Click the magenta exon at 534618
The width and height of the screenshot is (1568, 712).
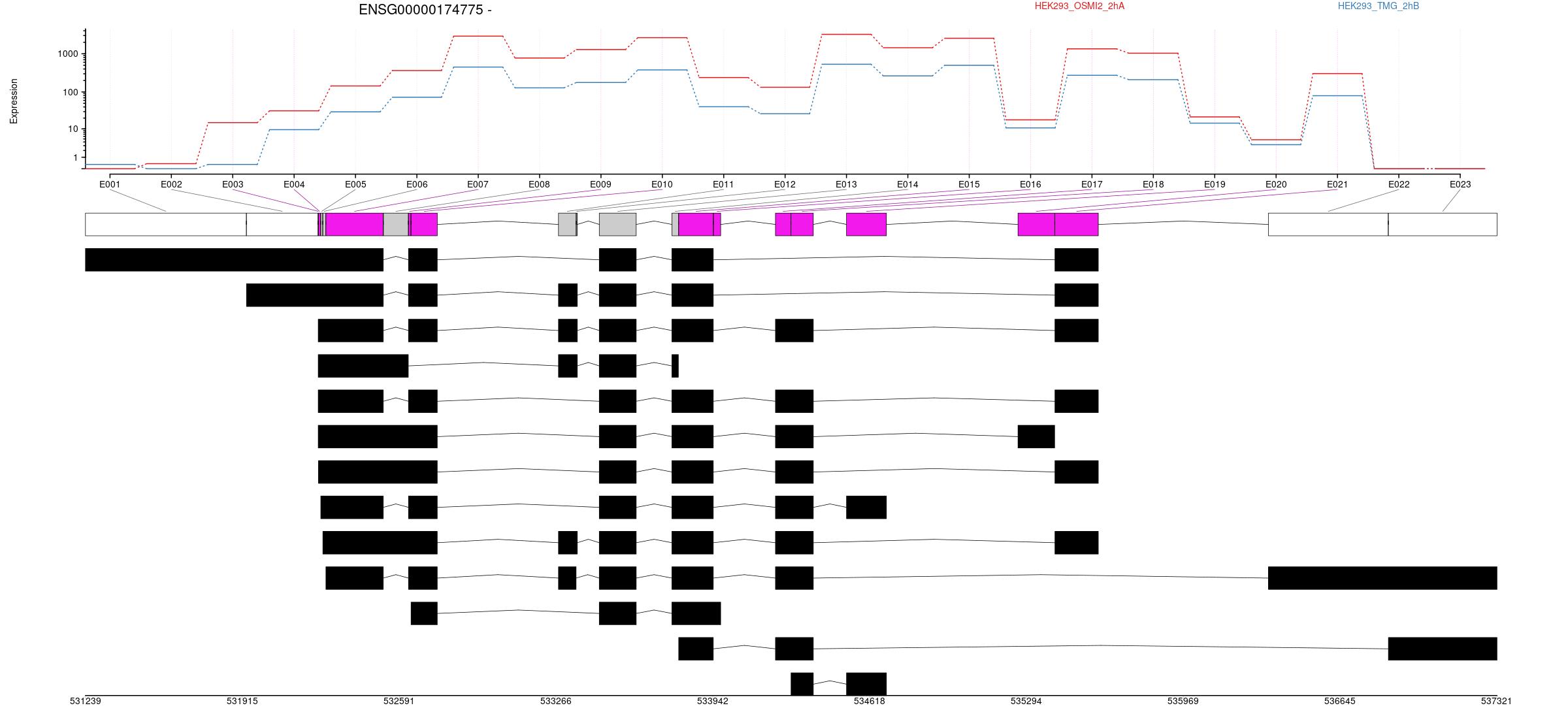[x=866, y=224]
